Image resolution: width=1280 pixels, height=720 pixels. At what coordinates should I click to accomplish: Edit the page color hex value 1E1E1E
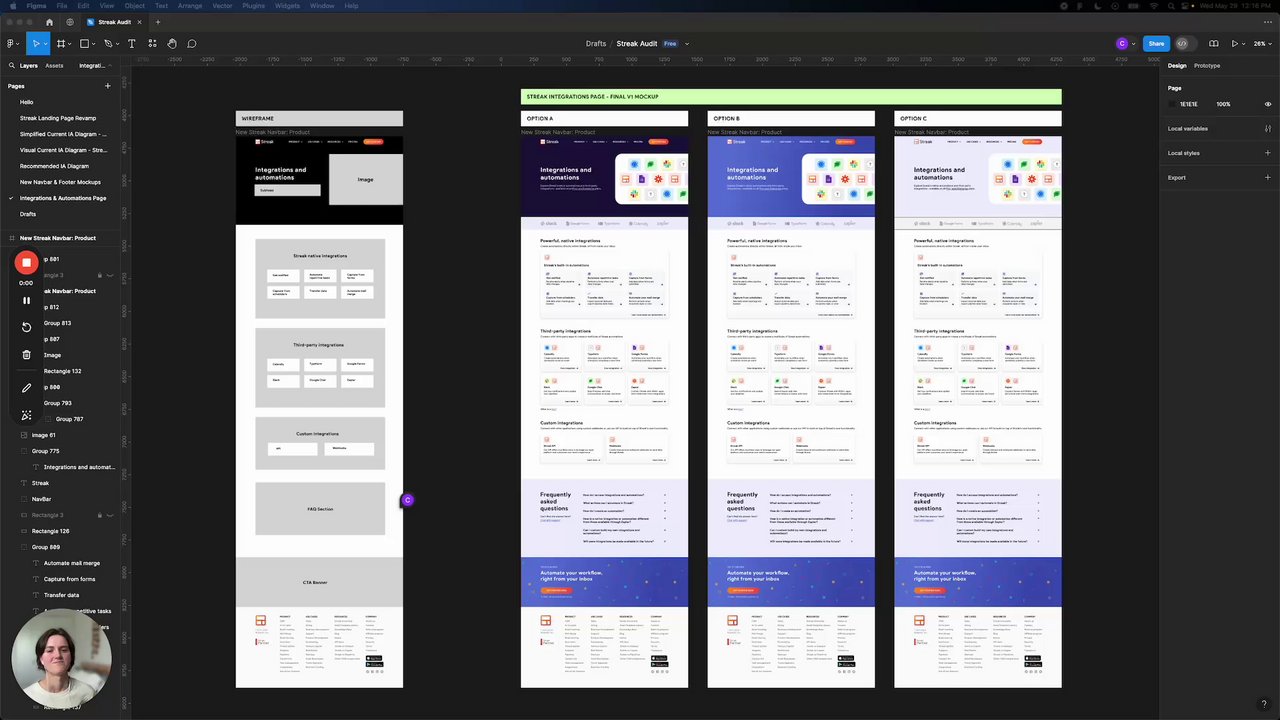[1189, 104]
